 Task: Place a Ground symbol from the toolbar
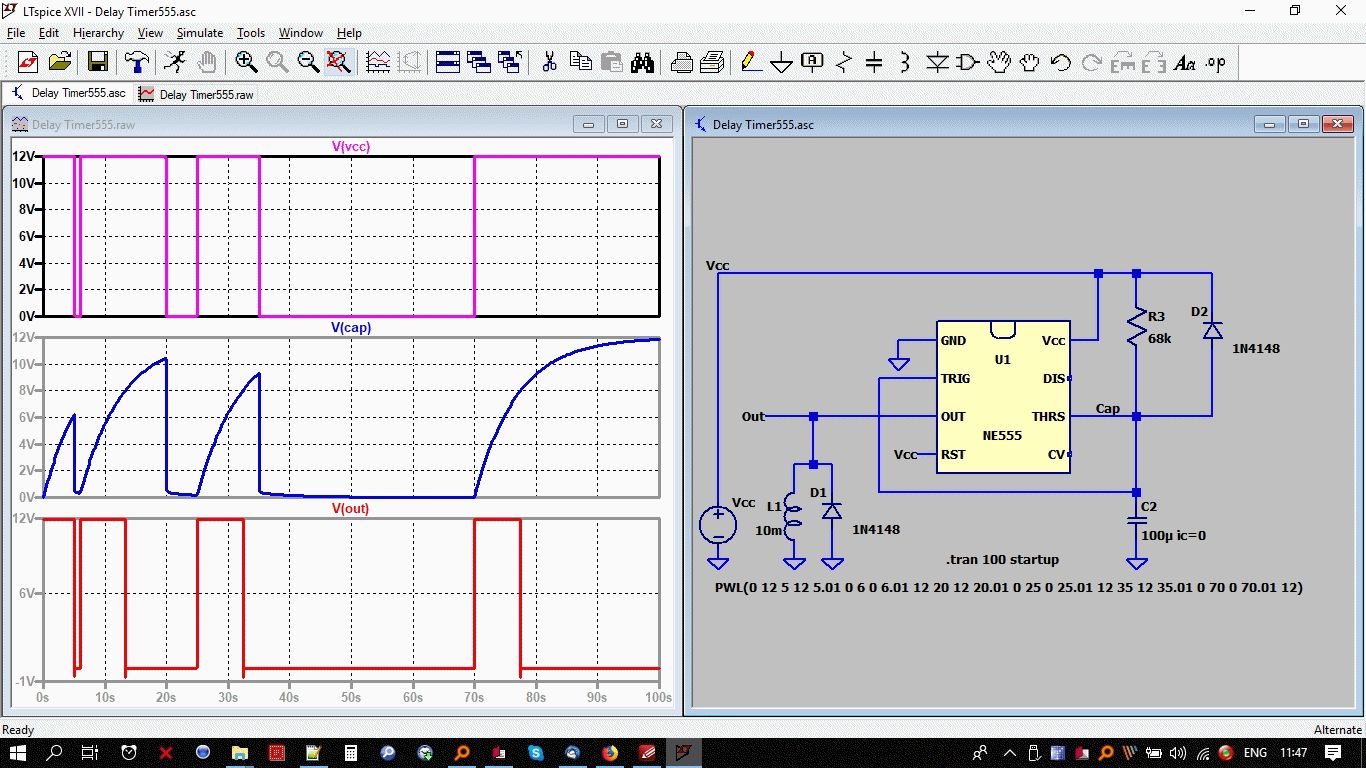click(x=781, y=63)
